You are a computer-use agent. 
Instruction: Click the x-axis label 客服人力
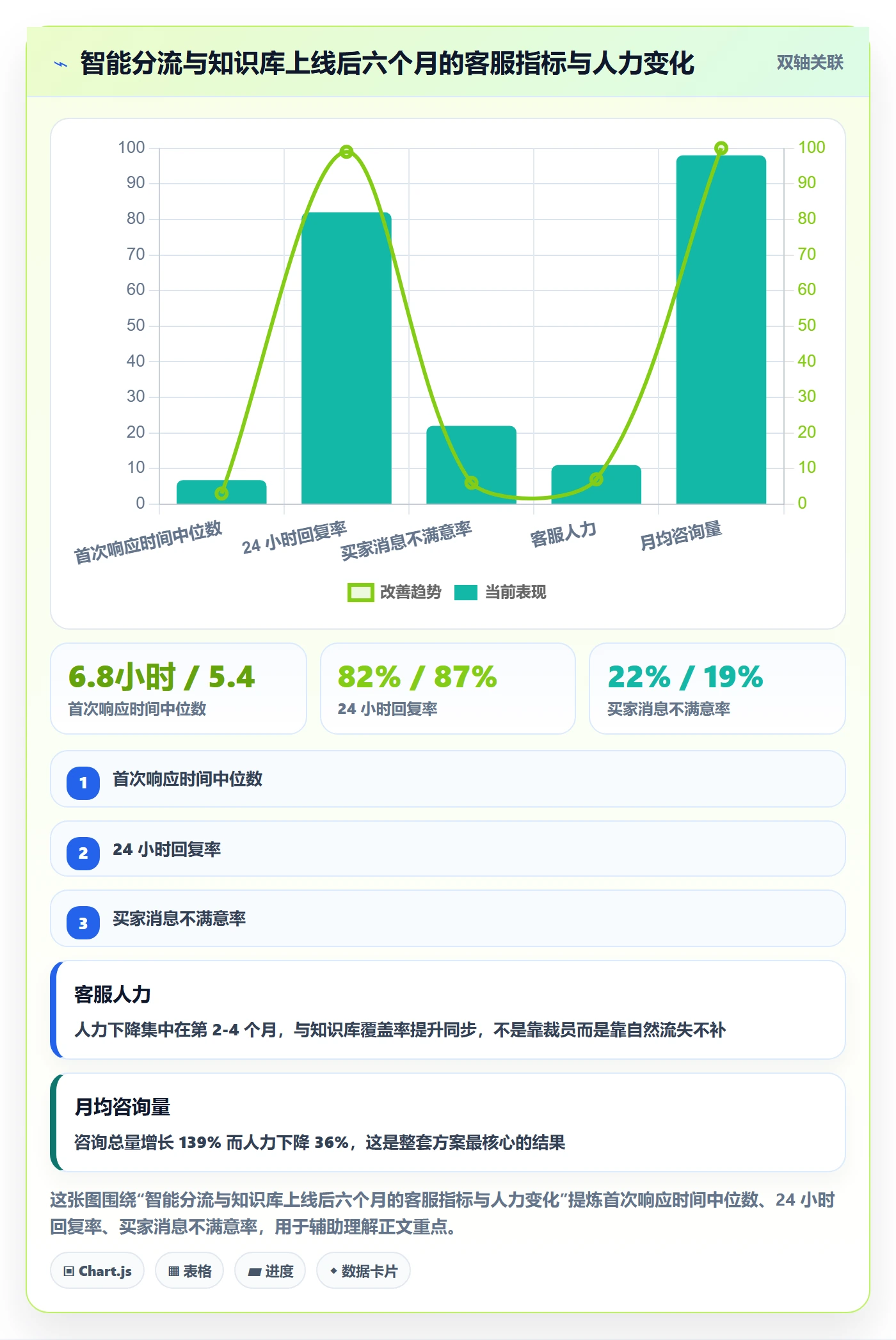point(563,534)
